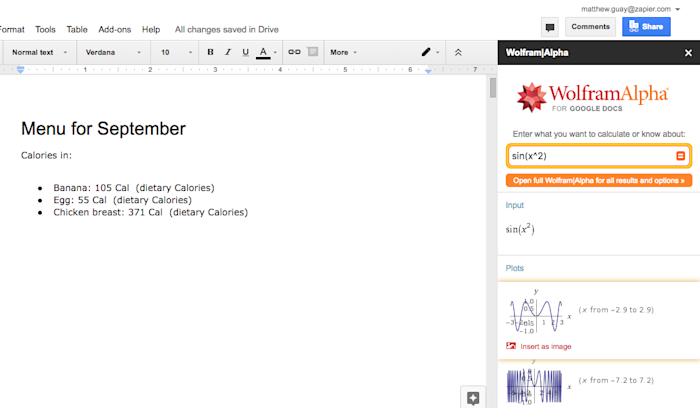Screen dimensions: 700x408
Task: Click the rendered sin(x²) formula in Input
Action: click(520, 229)
